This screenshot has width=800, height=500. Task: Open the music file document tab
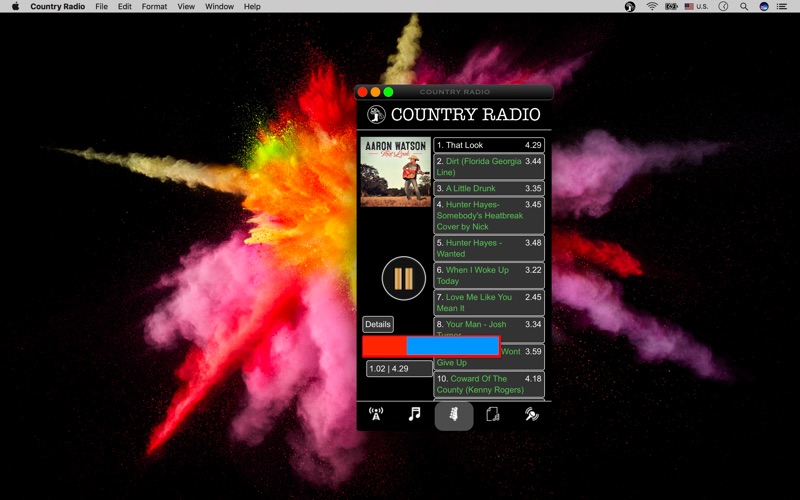pyautogui.click(x=493, y=414)
